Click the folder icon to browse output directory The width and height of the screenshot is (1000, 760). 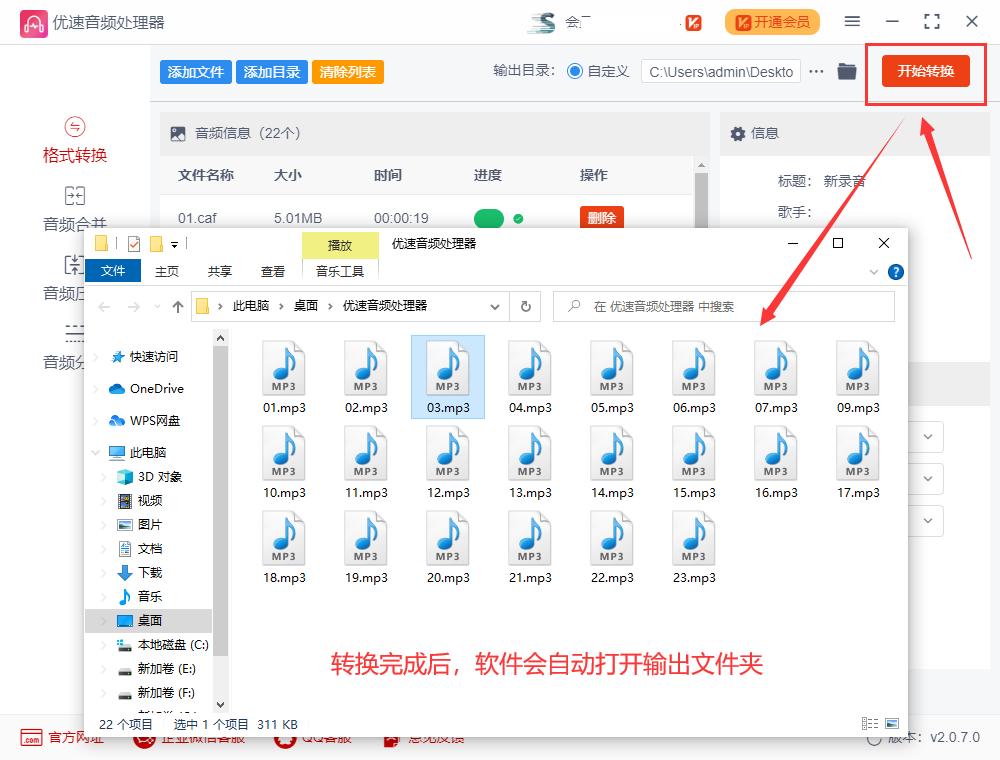(x=846, y=71)
